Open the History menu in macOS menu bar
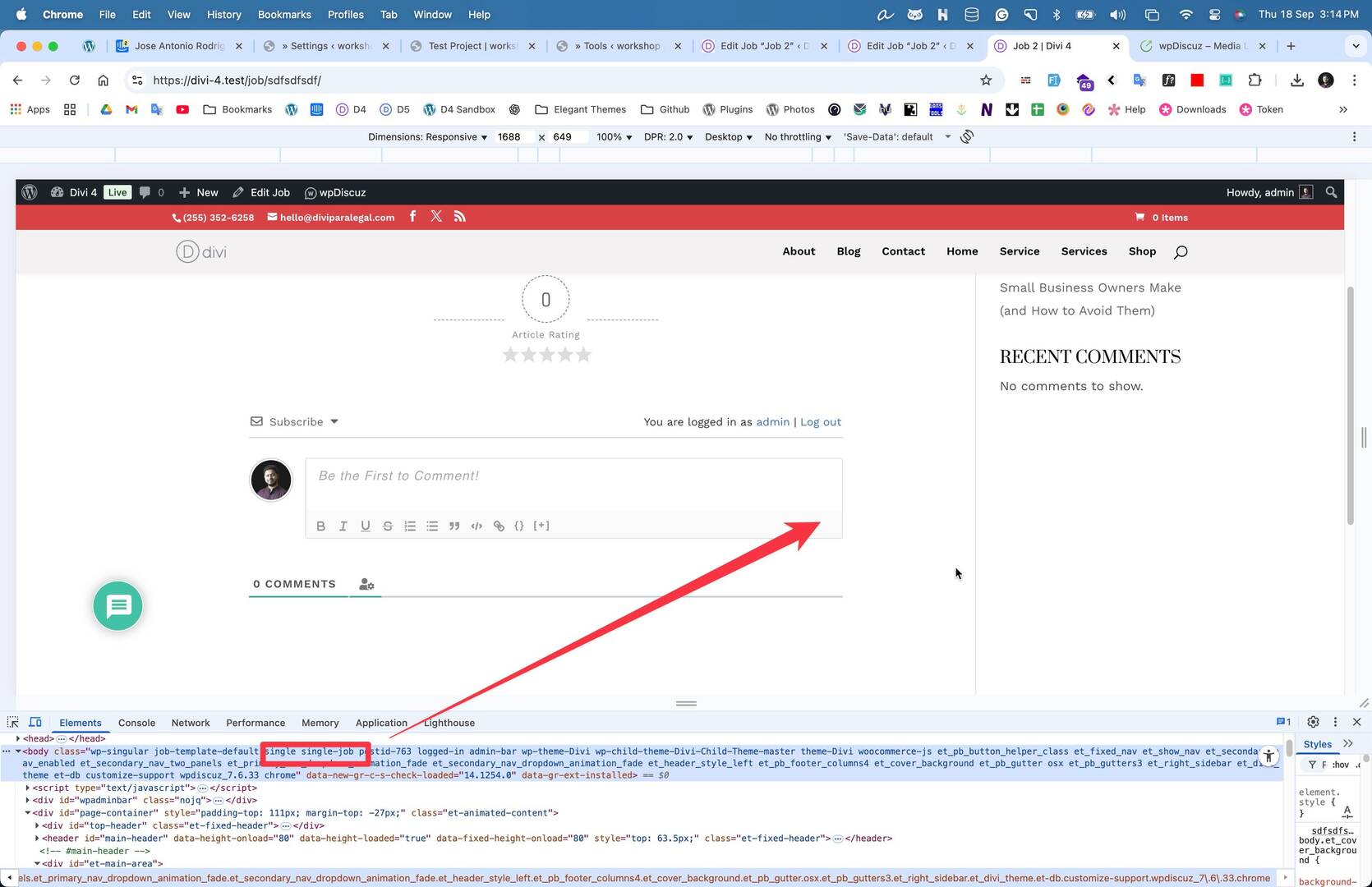 (x=223, y=14)
